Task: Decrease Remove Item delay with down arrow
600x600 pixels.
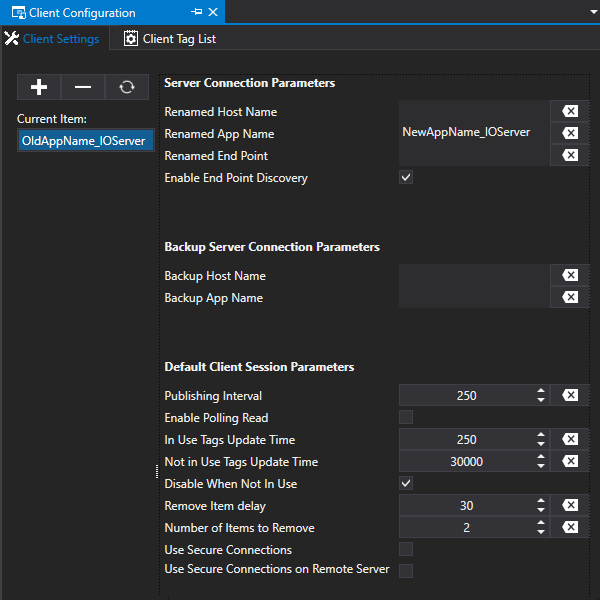Action: point(541,510)
